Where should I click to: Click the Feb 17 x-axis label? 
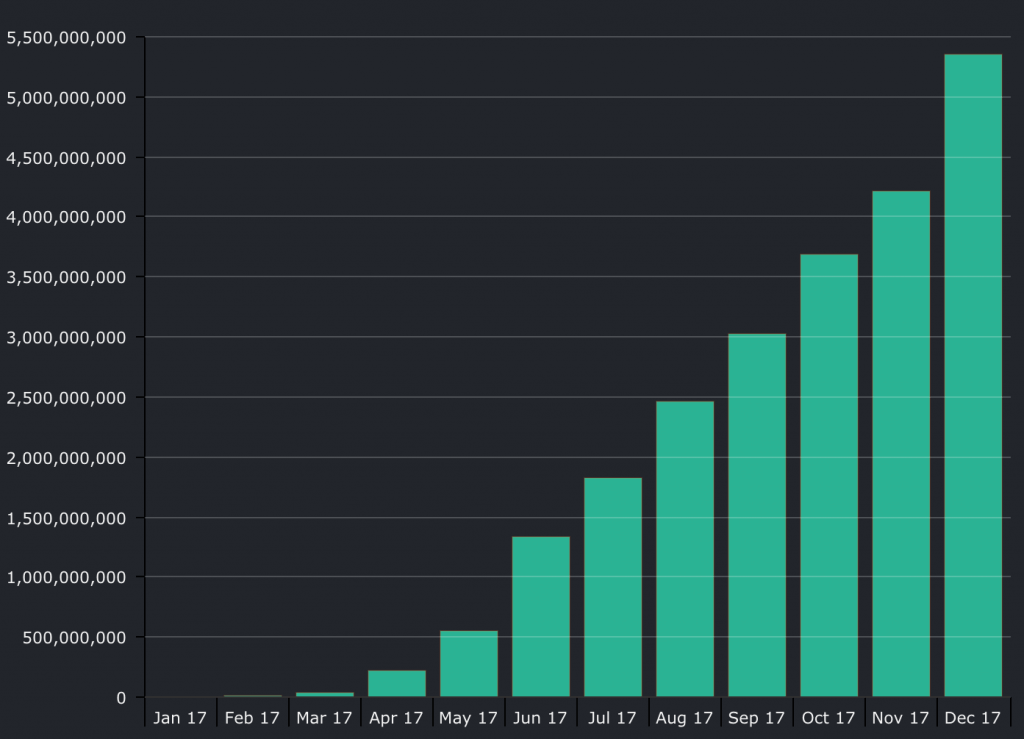point(252,718)
